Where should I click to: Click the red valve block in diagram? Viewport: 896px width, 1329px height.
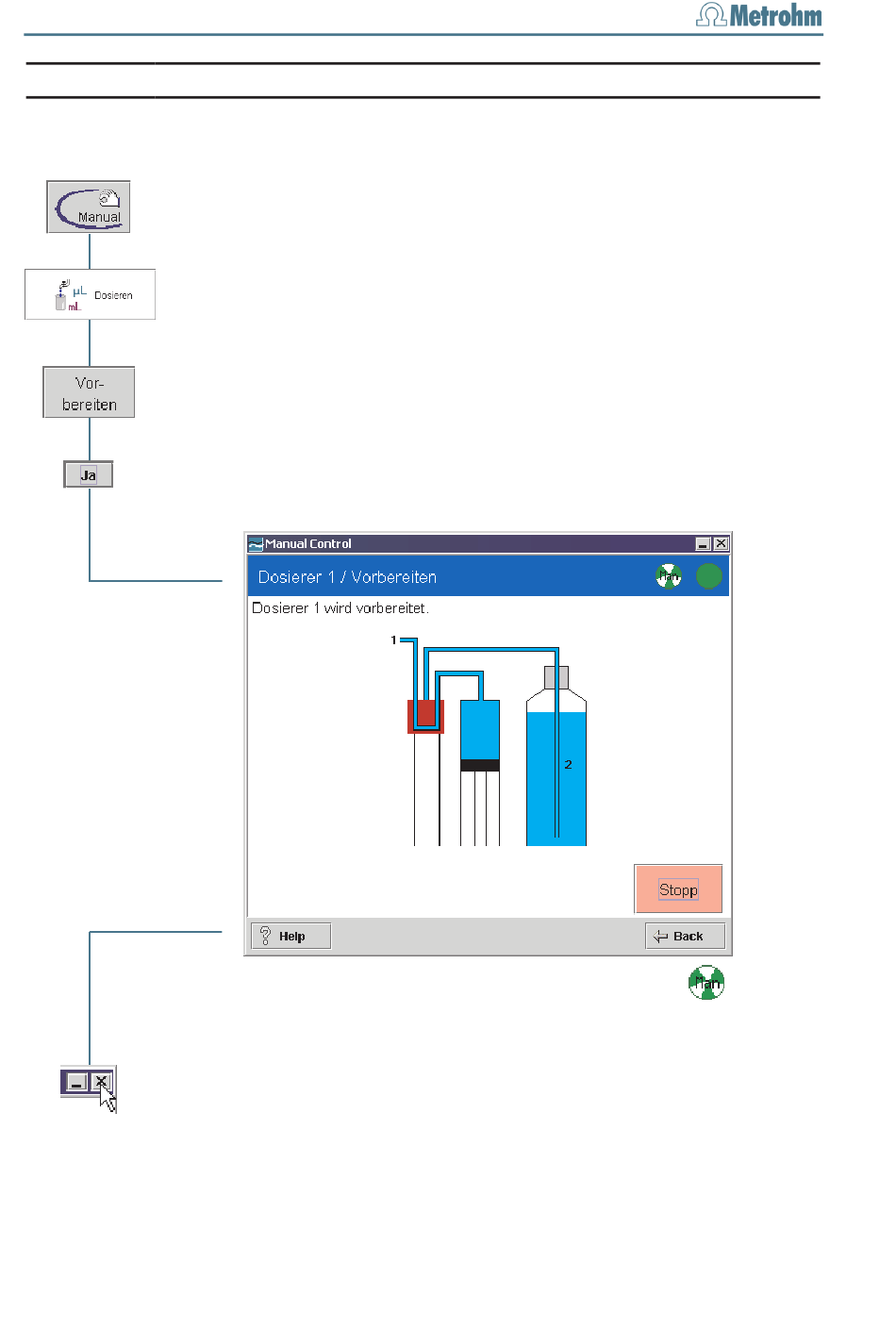coord(425,717)
